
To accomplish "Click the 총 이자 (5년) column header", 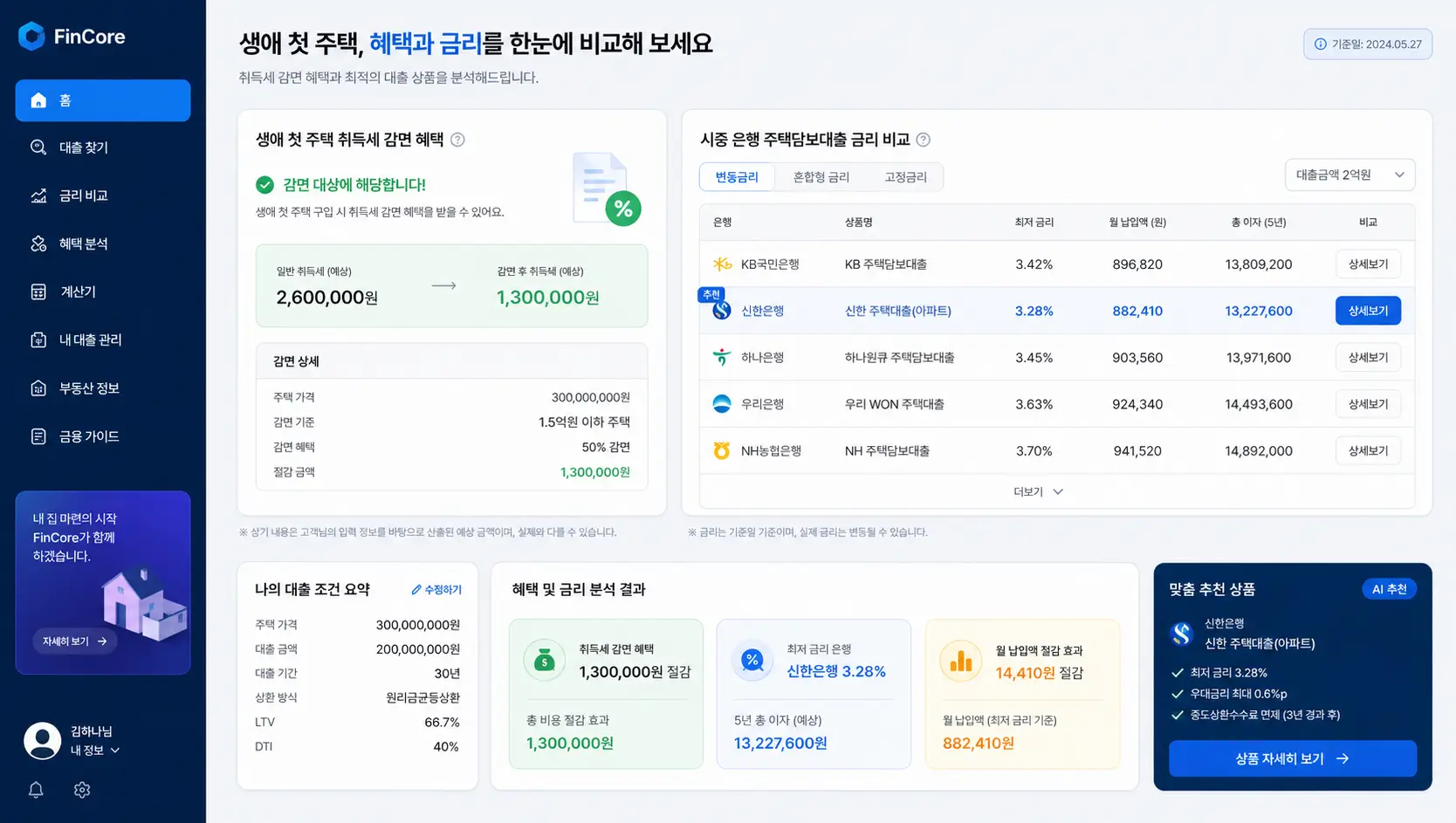I will click(1258, 223).
